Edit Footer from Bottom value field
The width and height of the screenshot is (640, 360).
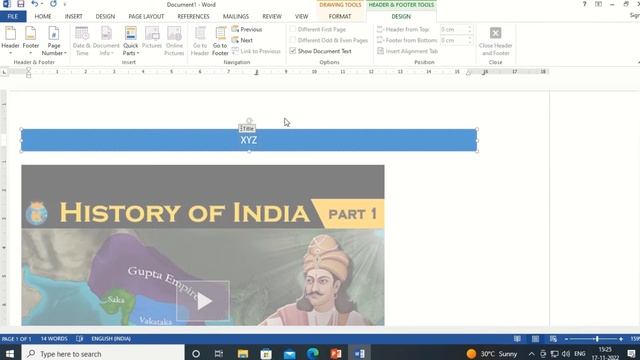[453, 40]
